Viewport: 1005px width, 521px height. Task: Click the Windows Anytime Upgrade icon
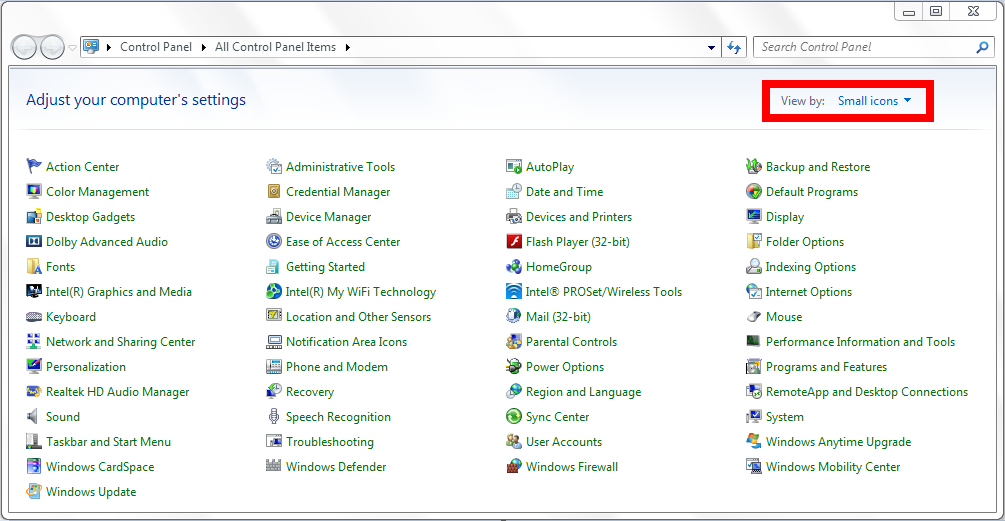[x=754, y=442]
